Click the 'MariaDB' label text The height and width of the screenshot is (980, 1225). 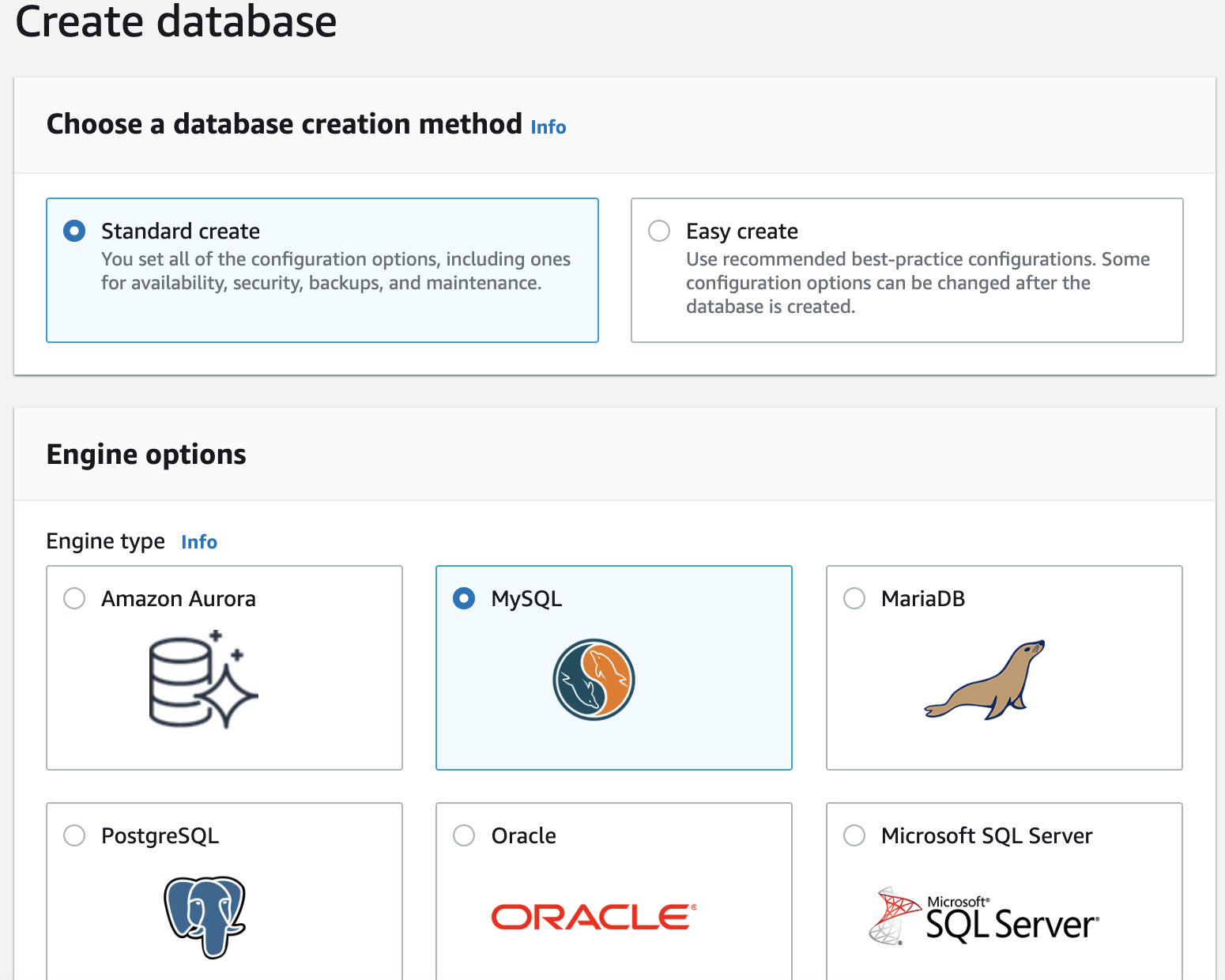click(923, 599)
